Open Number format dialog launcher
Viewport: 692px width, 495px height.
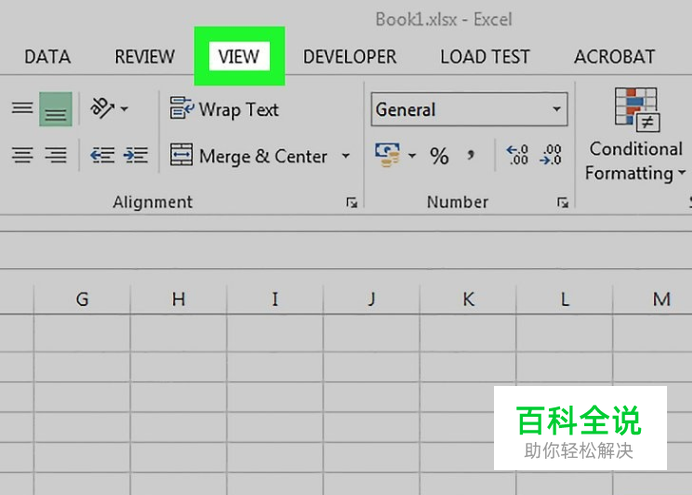pos(562,202)
